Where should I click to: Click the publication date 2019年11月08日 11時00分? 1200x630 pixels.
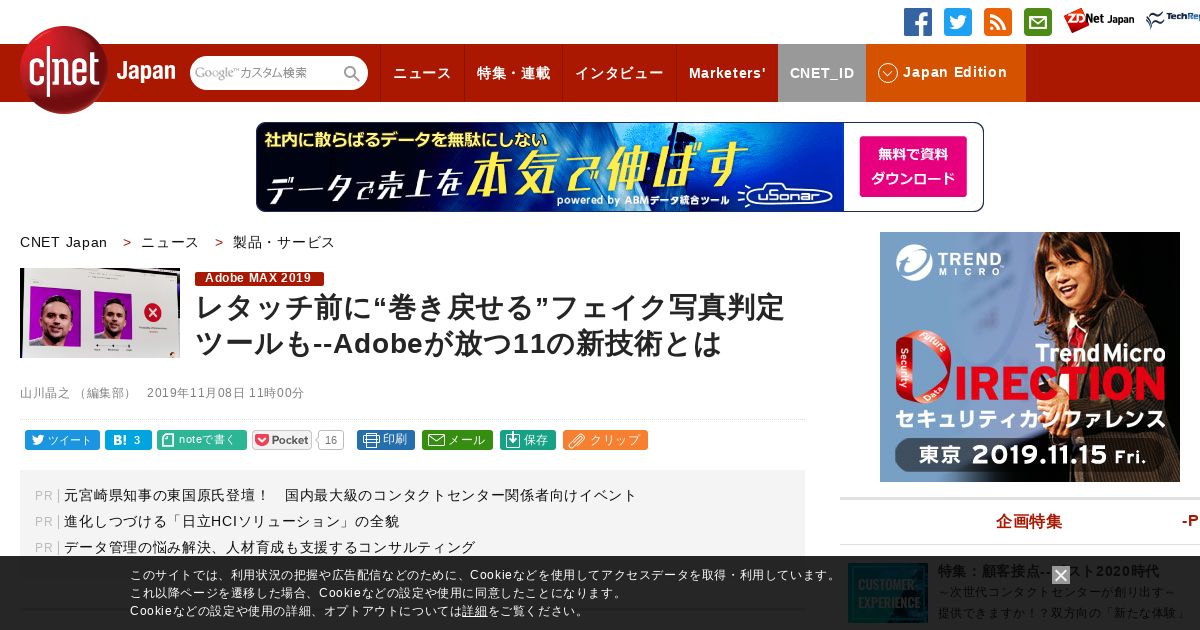coord(225,393)
